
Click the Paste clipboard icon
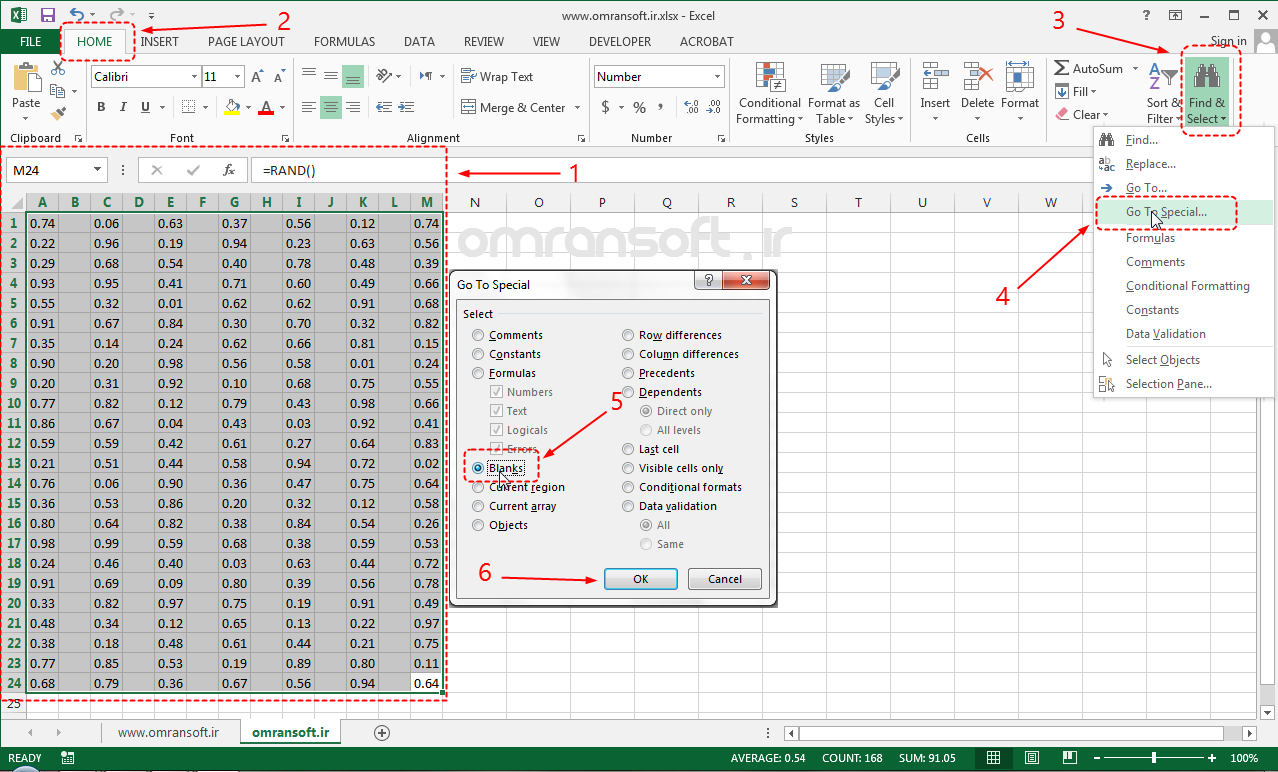[x=26, y=77]
